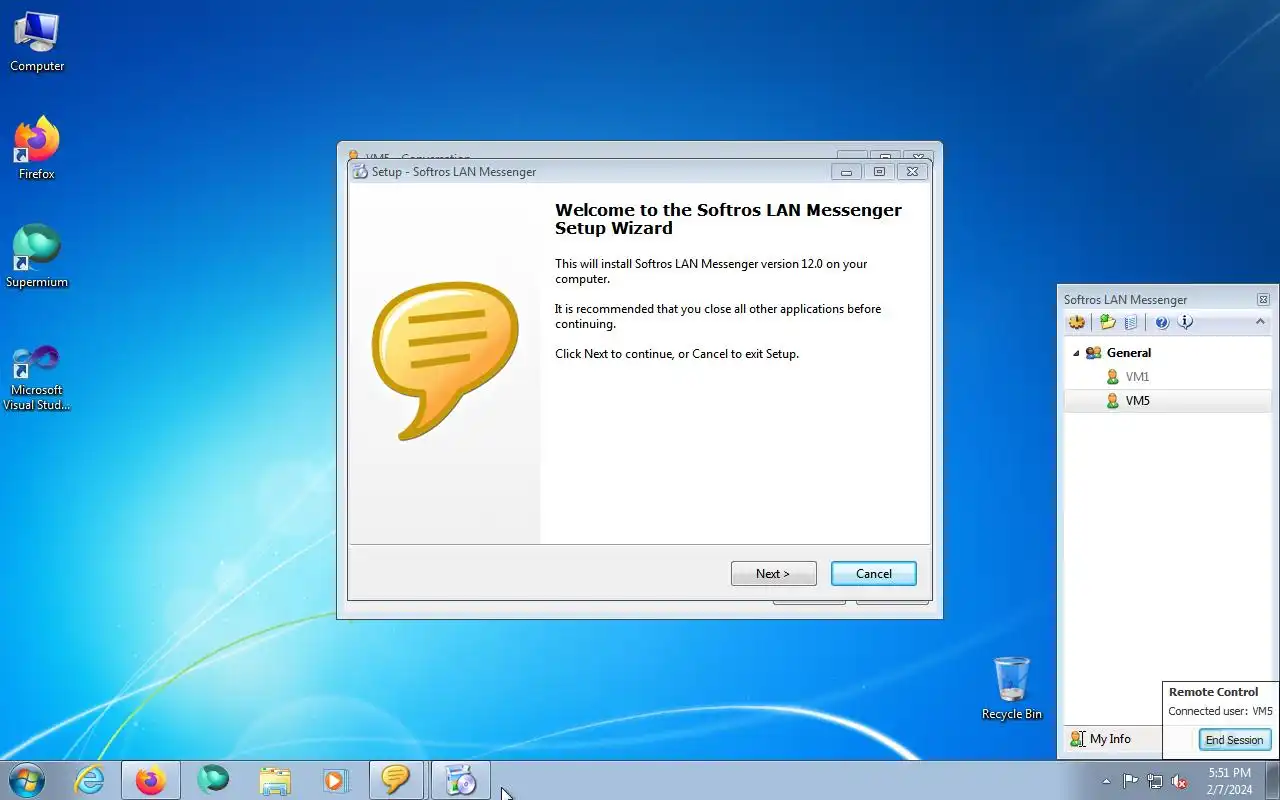This screenshot has height=800, width=1280.
Task: Switch to Firefox in the taskbar
Action: [x=151, y=780]
